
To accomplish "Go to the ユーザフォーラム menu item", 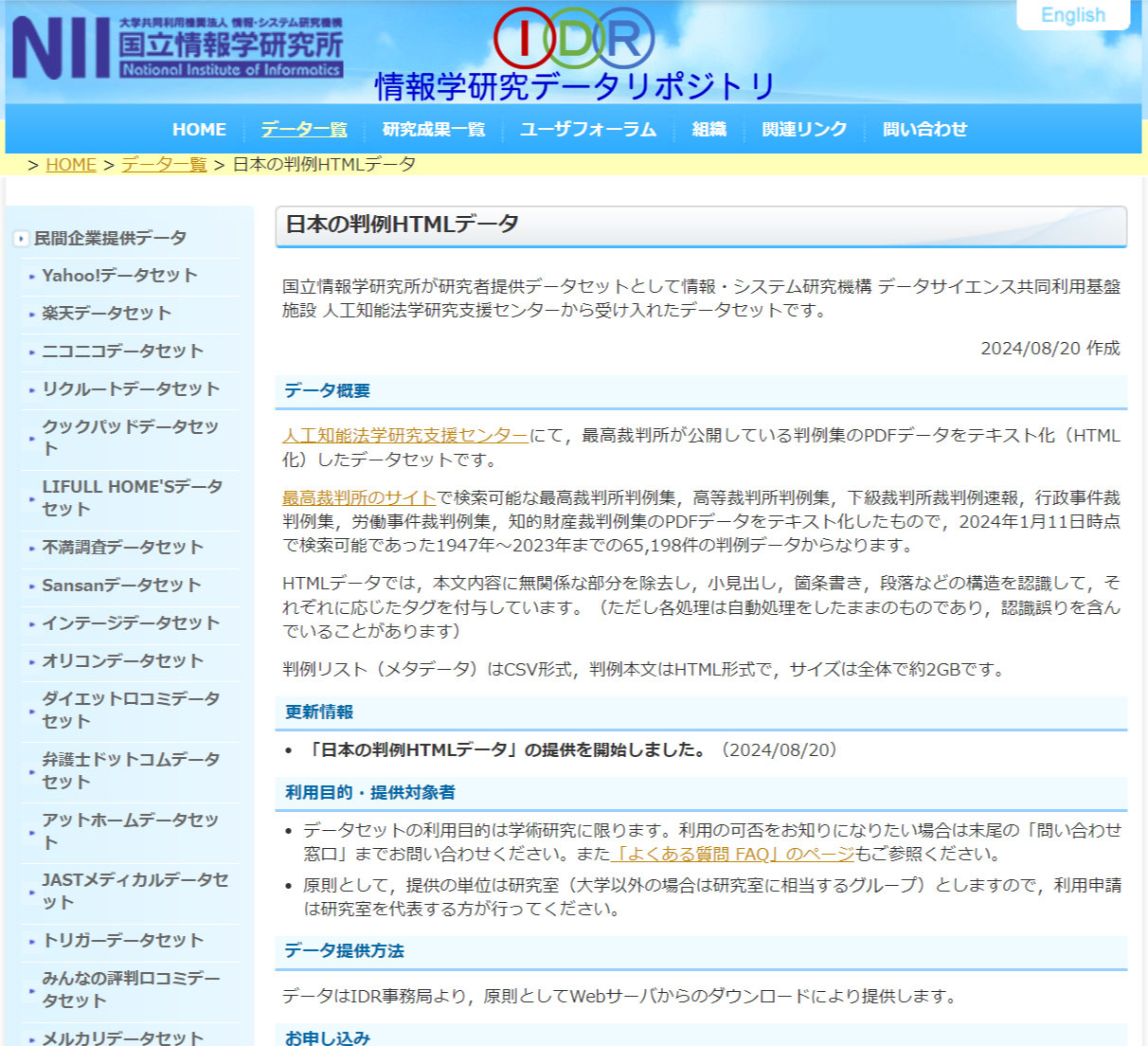I will pyautogui.click(x=587, y=130).
